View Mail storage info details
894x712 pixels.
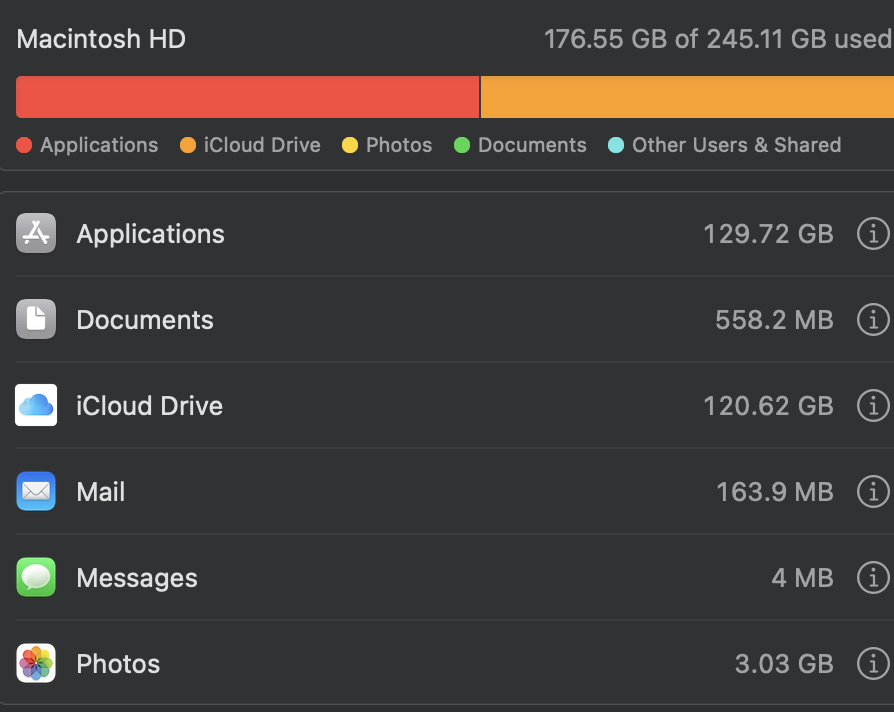click(873, 492)
